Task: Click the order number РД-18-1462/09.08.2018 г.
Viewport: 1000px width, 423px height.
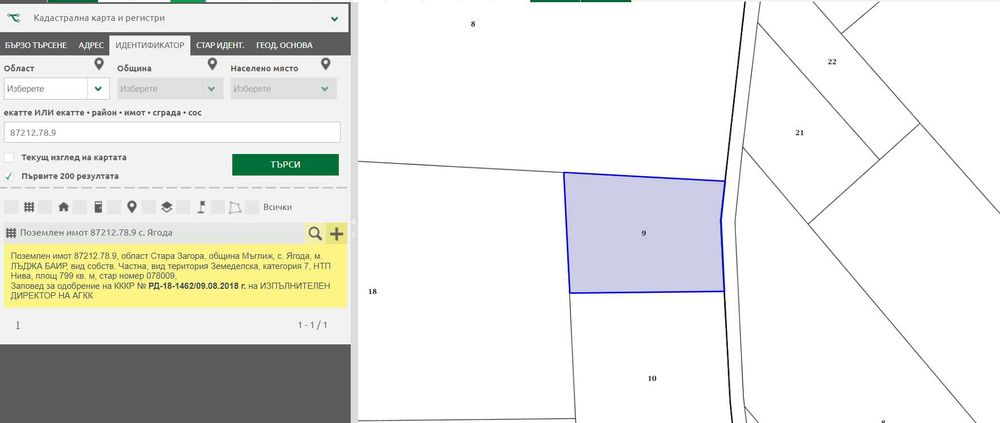Action: tap(197, 286)
